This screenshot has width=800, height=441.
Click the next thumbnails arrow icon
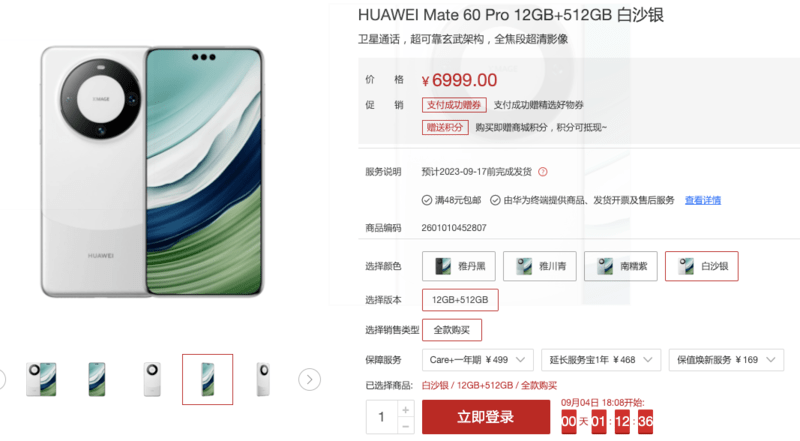tap(309, 379)
